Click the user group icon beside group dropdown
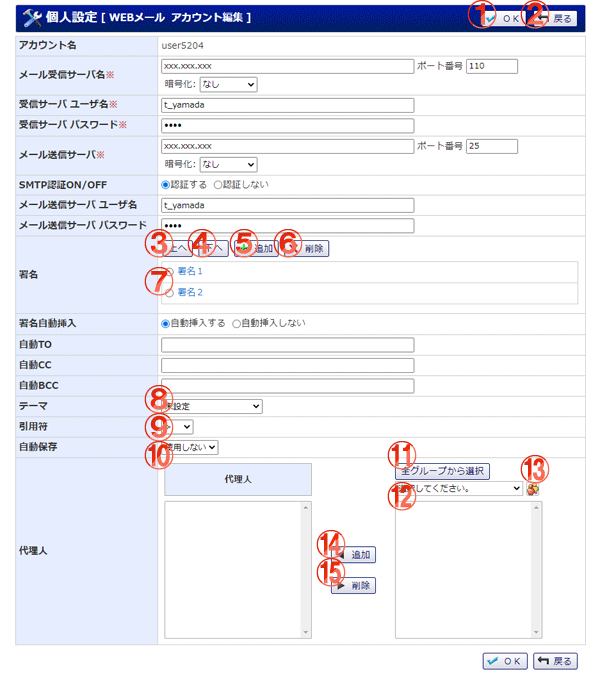The height and width of the screenshot is (681, 600). tap(533, 489)
